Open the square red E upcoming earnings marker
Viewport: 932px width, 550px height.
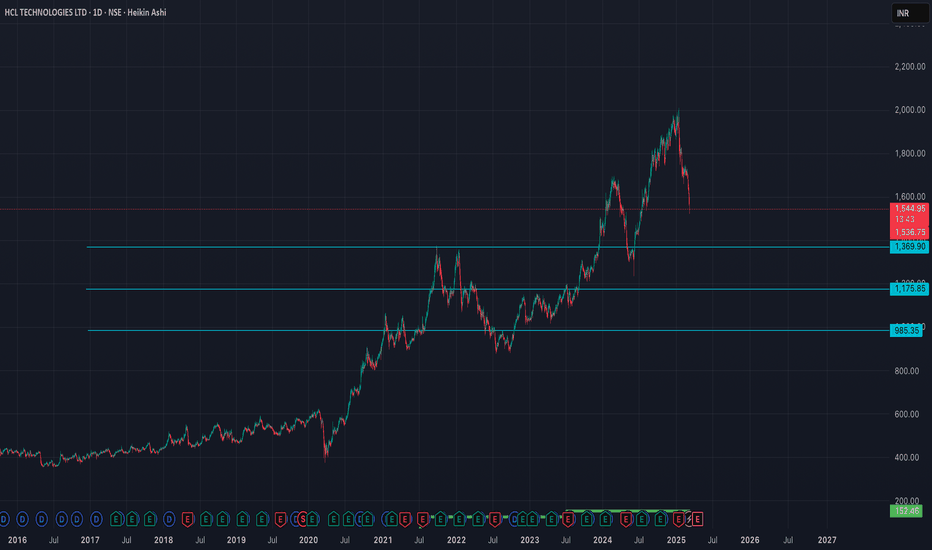[698, 519]
